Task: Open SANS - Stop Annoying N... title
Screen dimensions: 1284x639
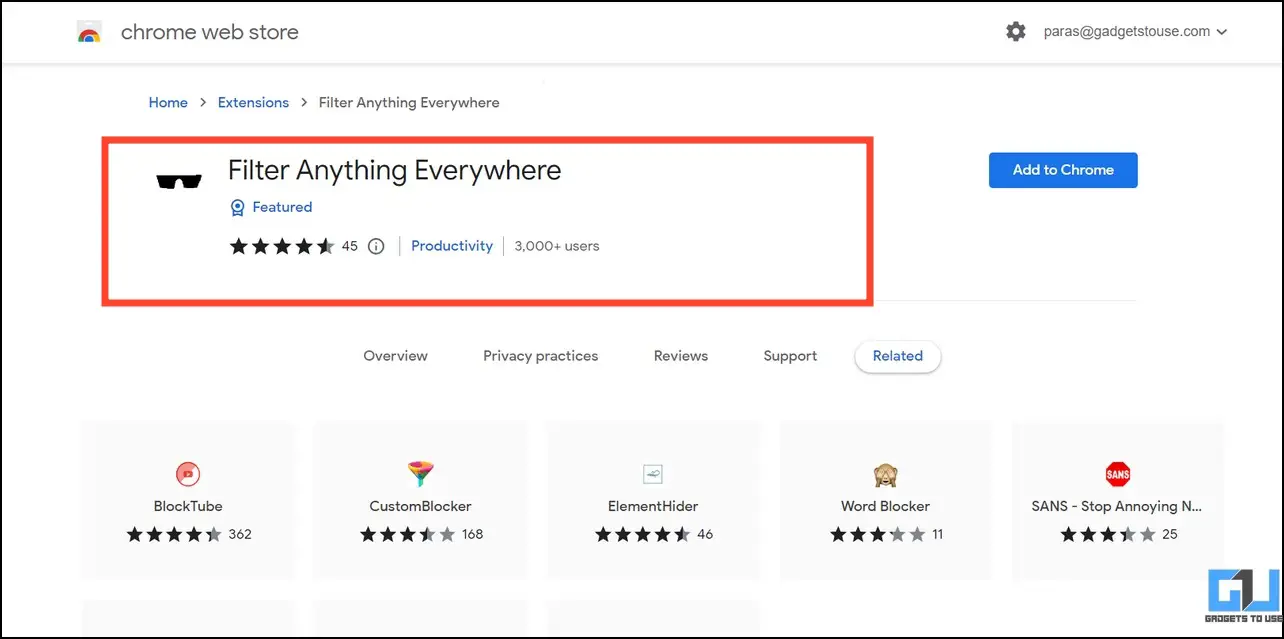Action: coord(1117,506)
